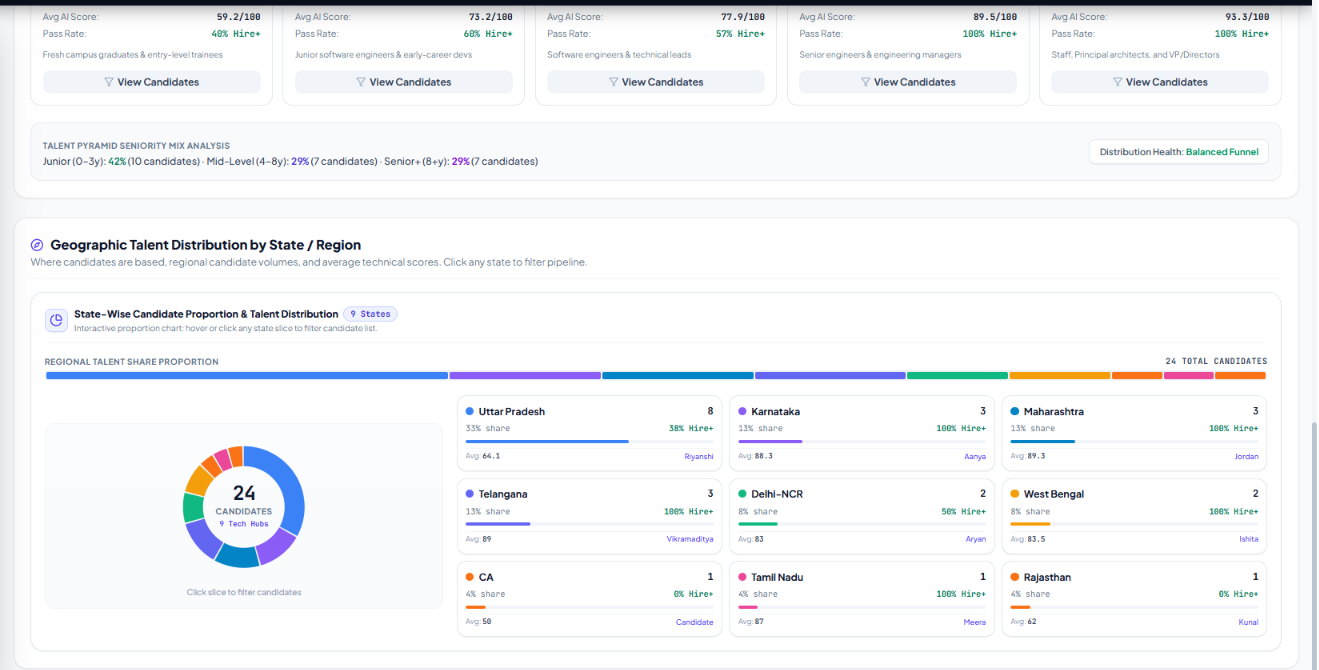Open Jordan link in Maharashtra card
This screenshot has width=1319, height=670.
pos(1246,456)
